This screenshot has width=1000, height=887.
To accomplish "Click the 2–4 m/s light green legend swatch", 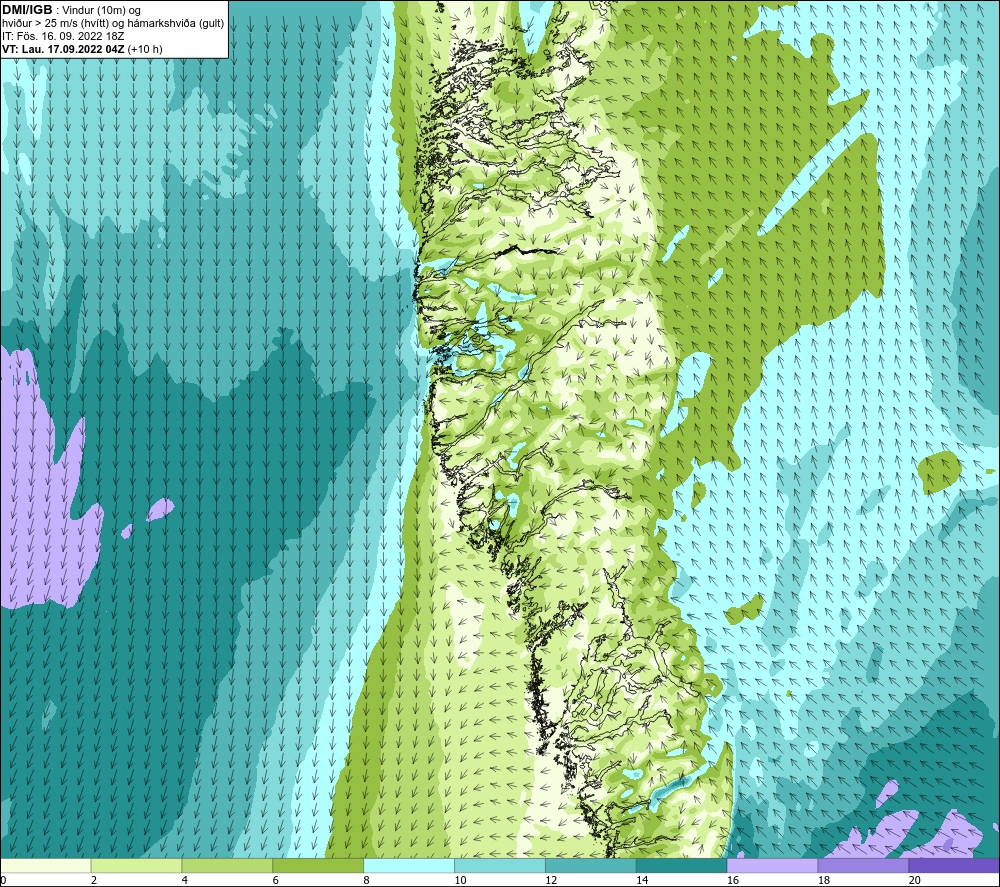I will coord(136,865).
